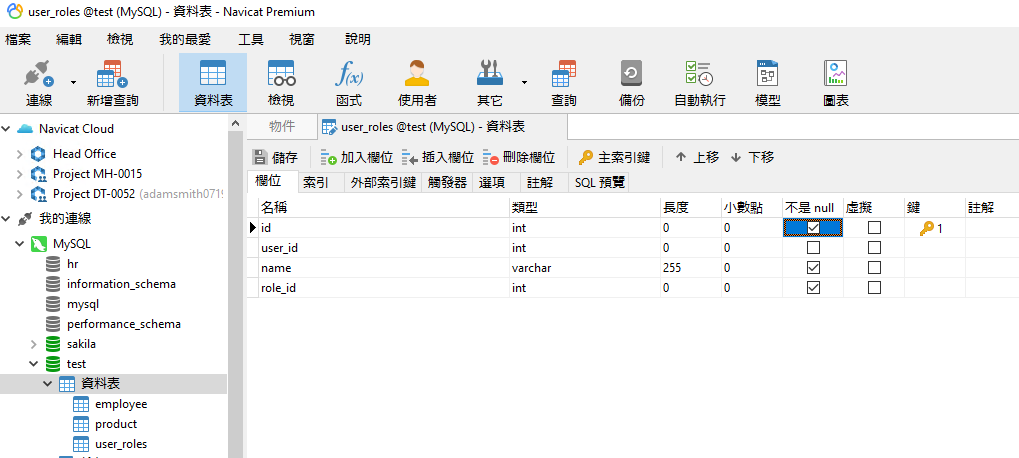Select the hr database icon
Image resolution: width=1019 pixels, height=458 pixels.
pyautogui.click(x=53, y=264)
